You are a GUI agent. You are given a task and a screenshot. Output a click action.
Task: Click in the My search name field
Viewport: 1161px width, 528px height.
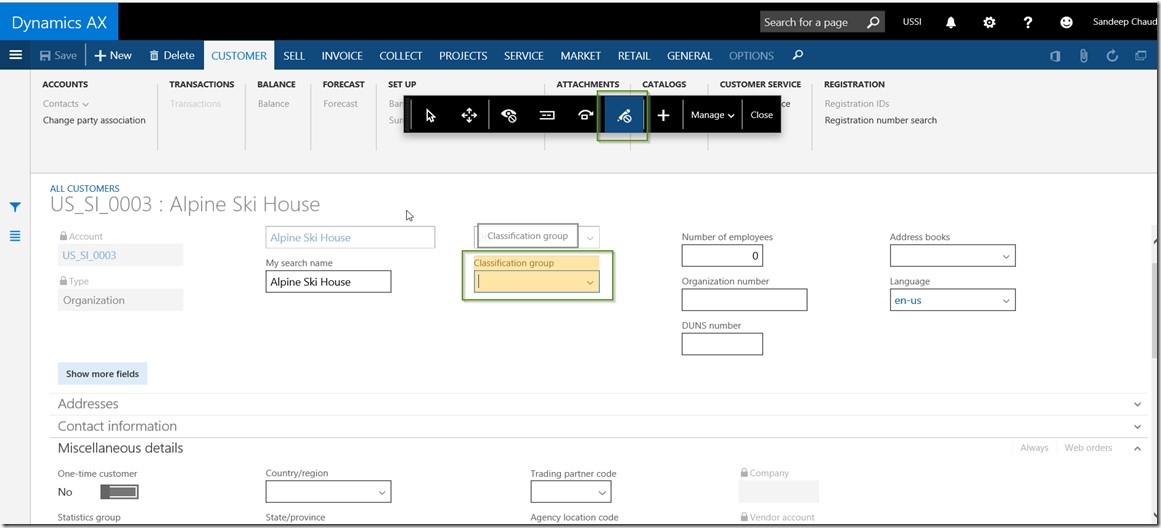click(x=328, y=282)
